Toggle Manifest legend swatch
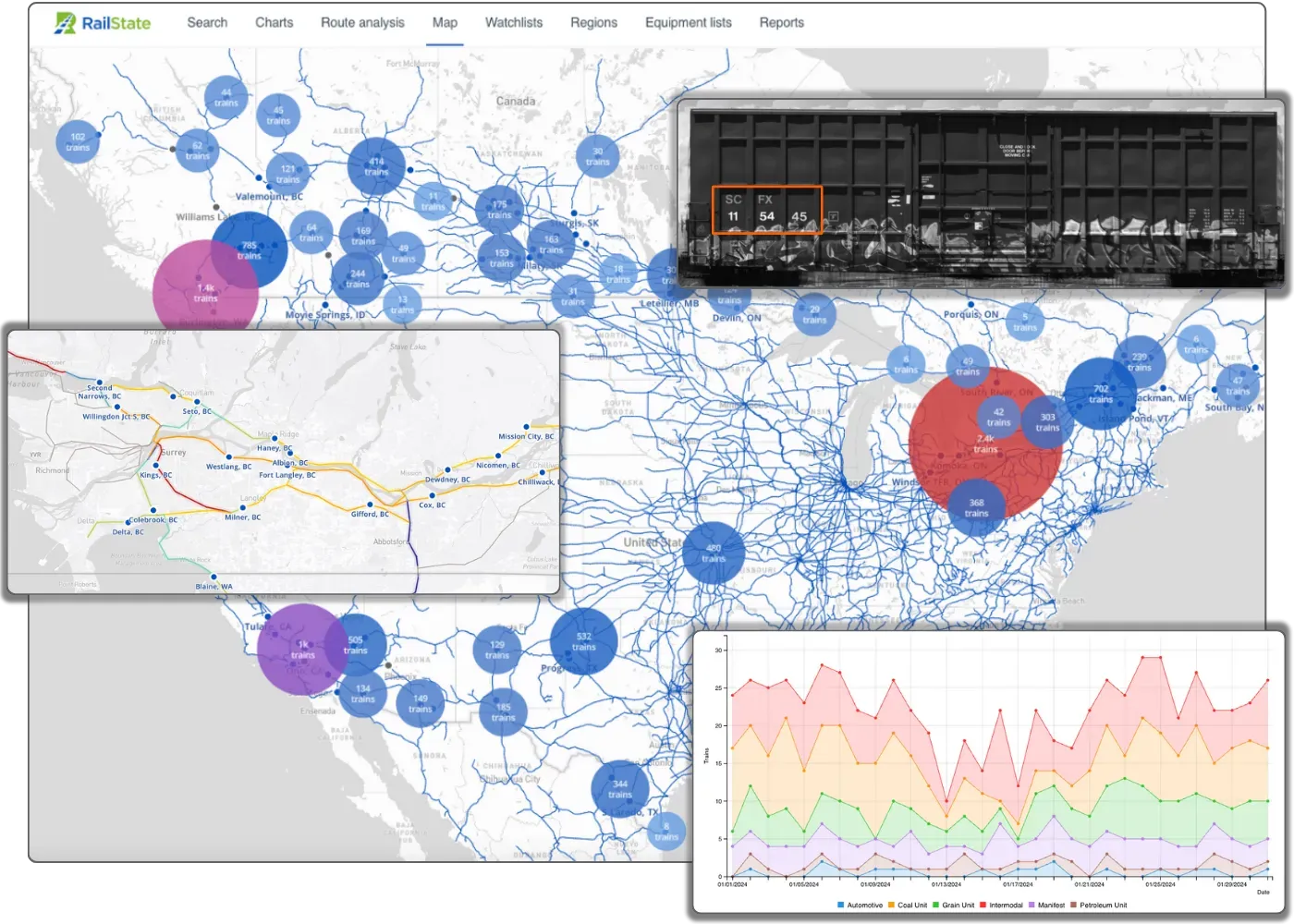 [x=1032, y=906]
